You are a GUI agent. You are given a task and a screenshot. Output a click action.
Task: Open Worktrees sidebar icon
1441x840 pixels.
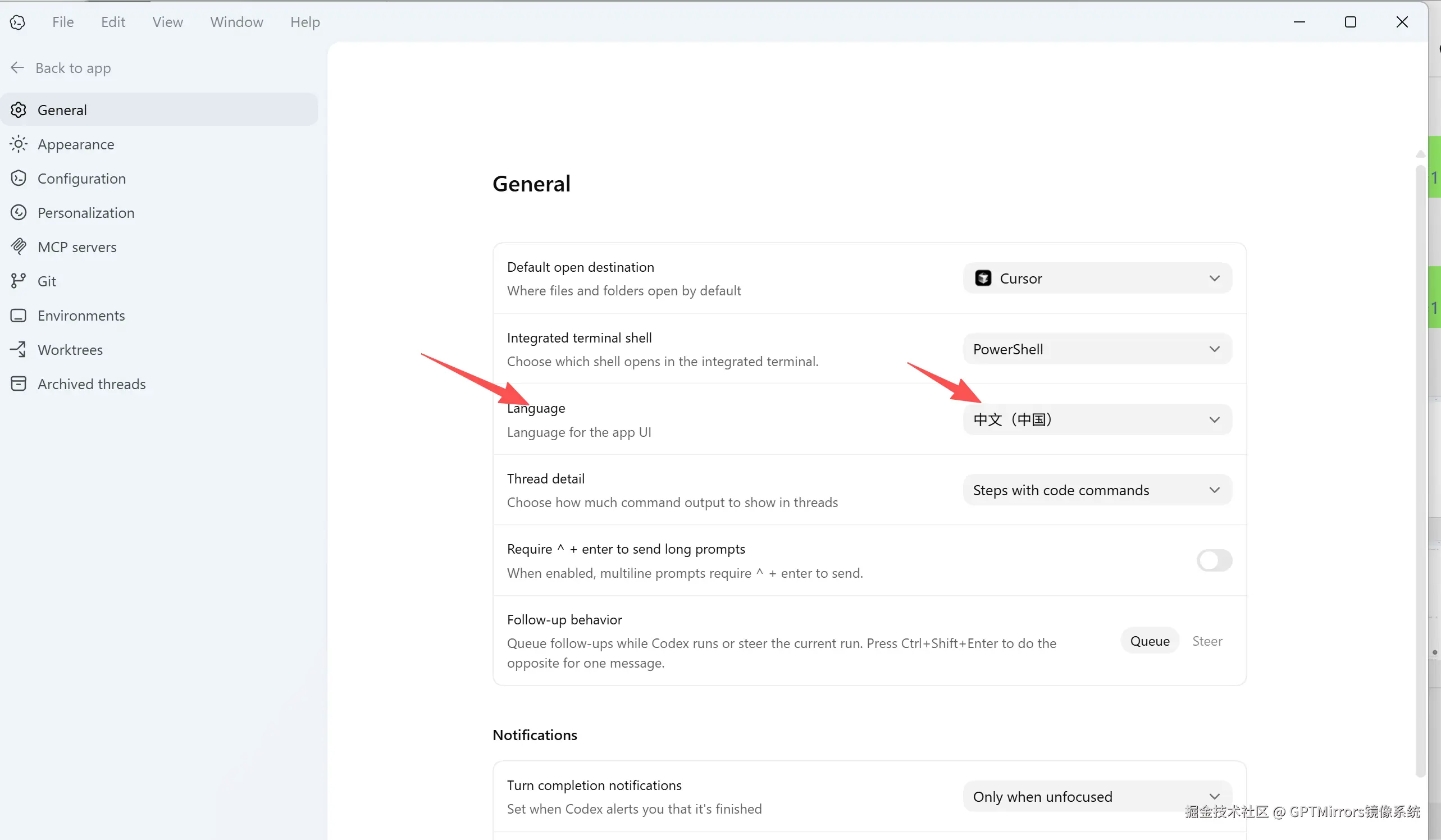[x=19, y=349]
